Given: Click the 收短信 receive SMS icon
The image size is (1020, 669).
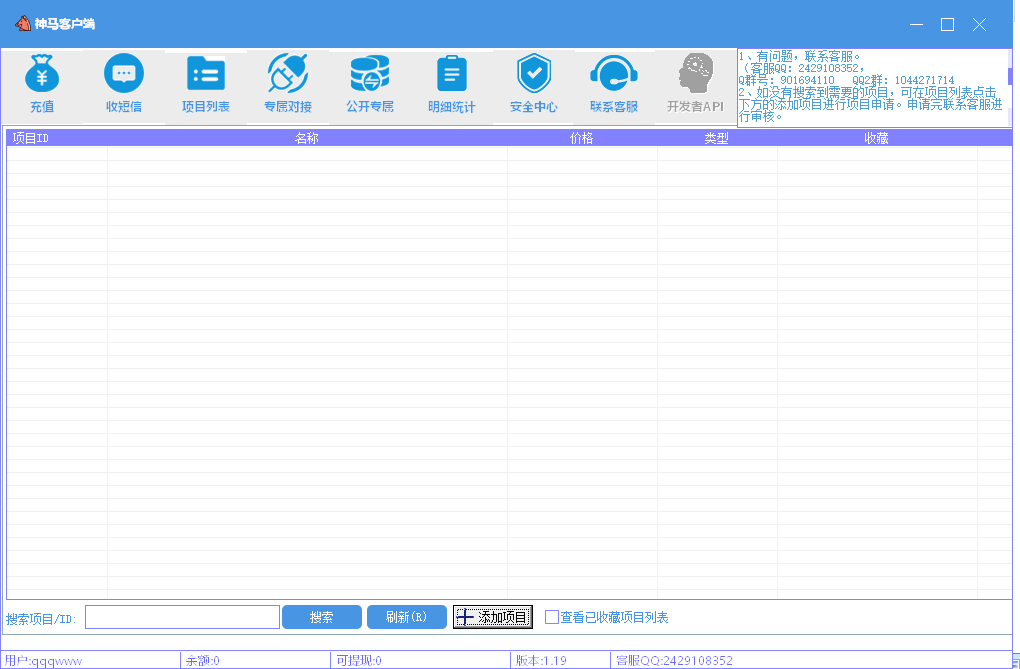Looking at the screenshot, I should pyautogui.click(x=124, y=75).
